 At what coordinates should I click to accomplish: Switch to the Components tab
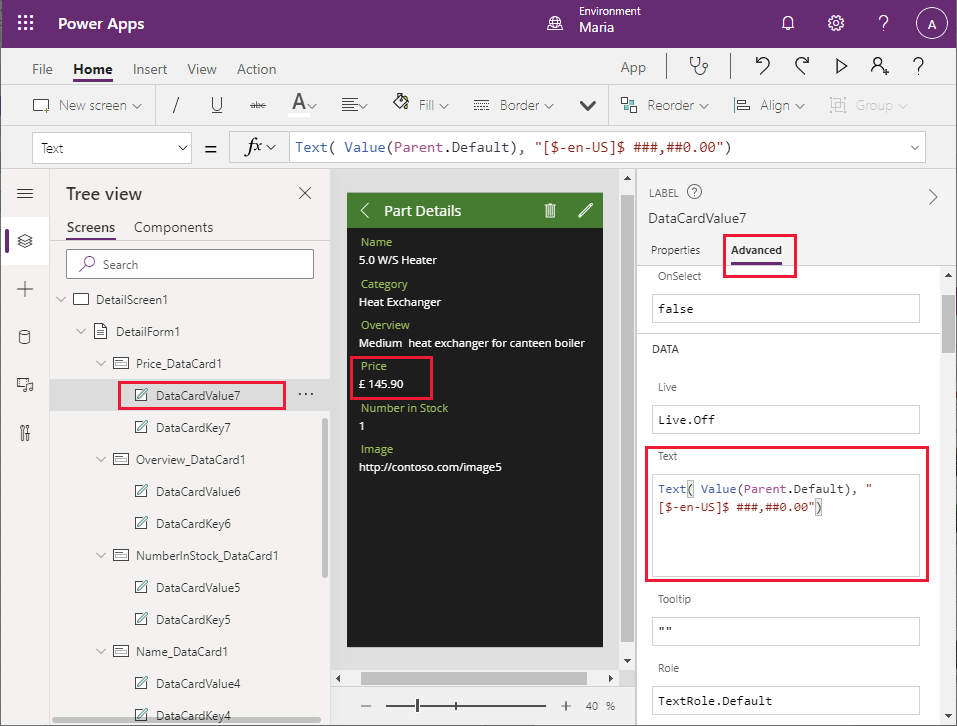pyautogui.click(x=173, y=227)
